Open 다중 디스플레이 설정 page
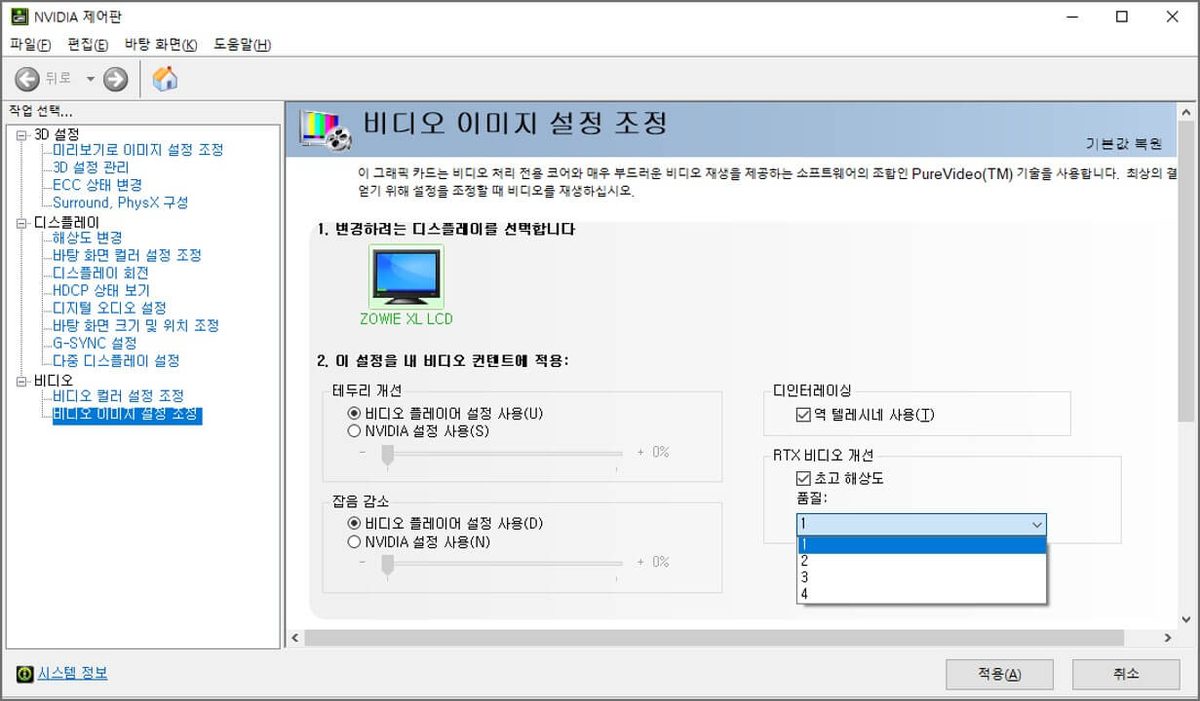The width and height of the screenshot is (1200, 701). pyautogui.click(x=116, y=360)
